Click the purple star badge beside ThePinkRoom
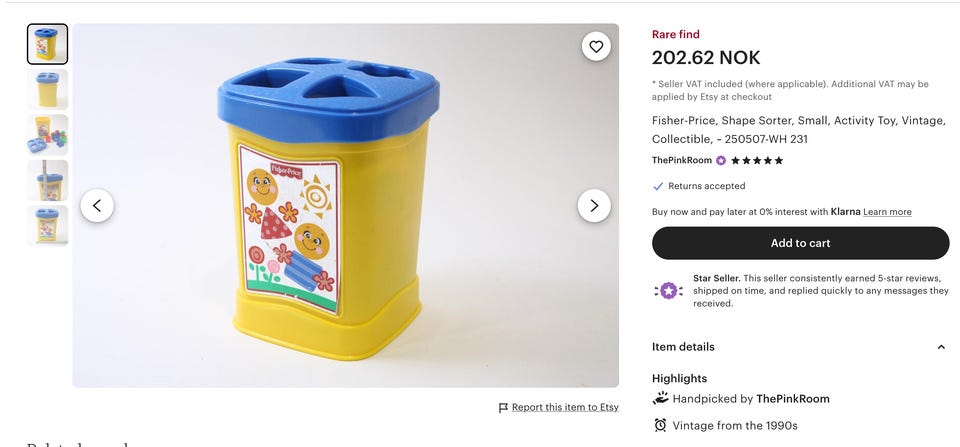960x447 pixels. click(x=721, y=160)
